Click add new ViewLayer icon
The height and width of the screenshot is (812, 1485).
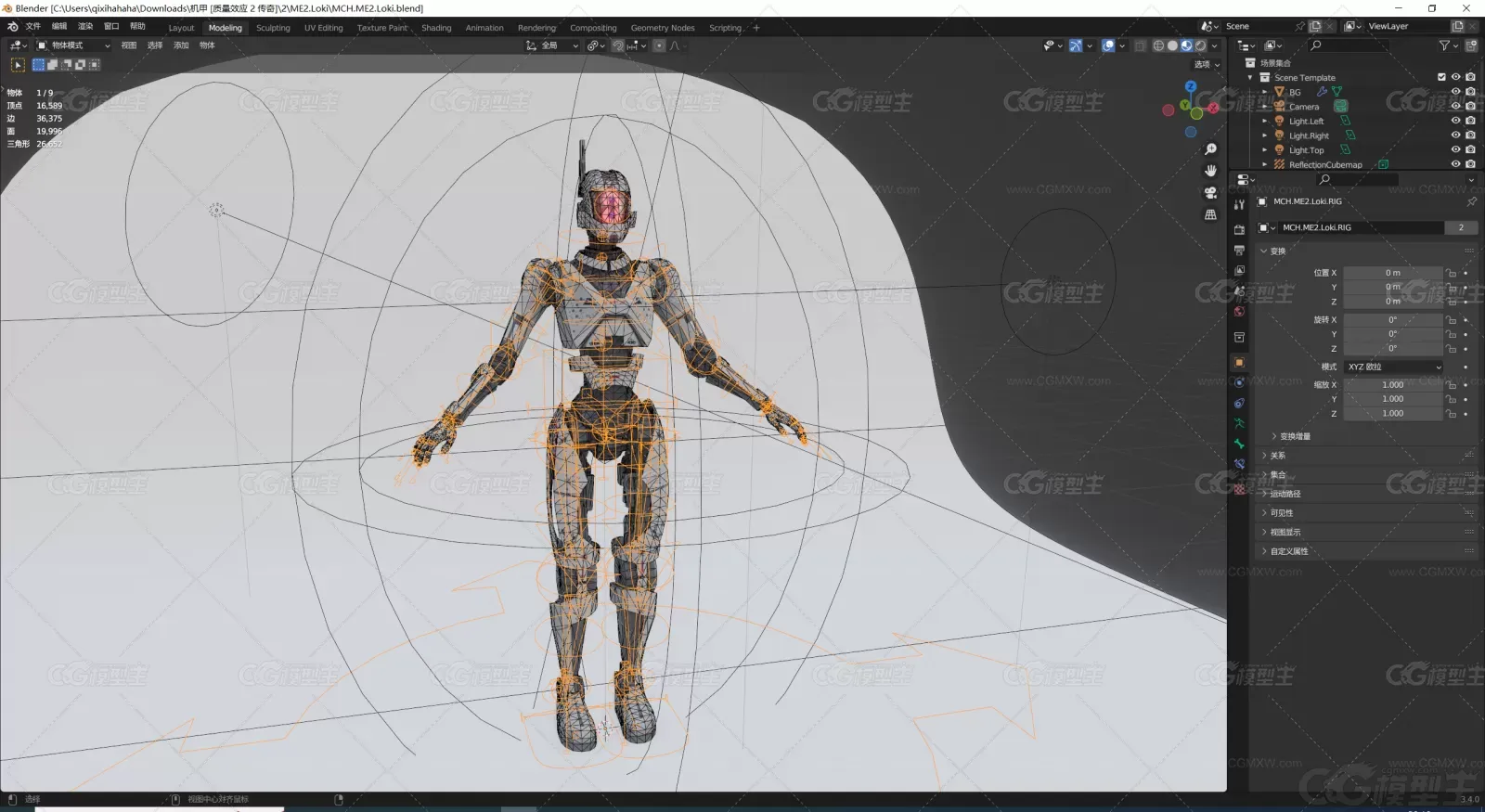point(1457,26)
